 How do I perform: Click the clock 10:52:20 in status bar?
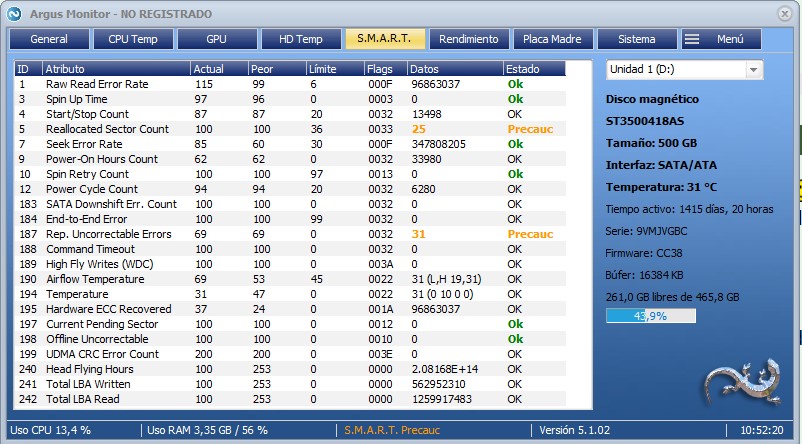[x=762, y=430]
